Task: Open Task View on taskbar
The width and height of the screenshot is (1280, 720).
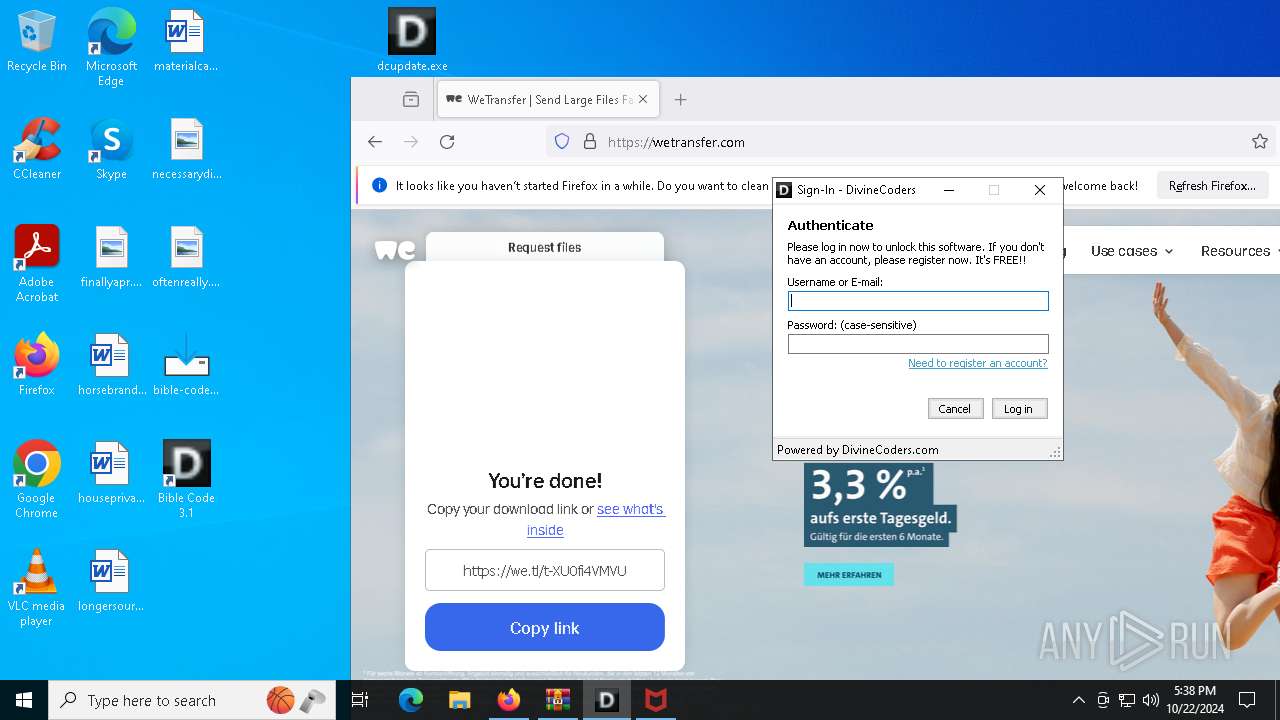Action: (x=361, y=700)
